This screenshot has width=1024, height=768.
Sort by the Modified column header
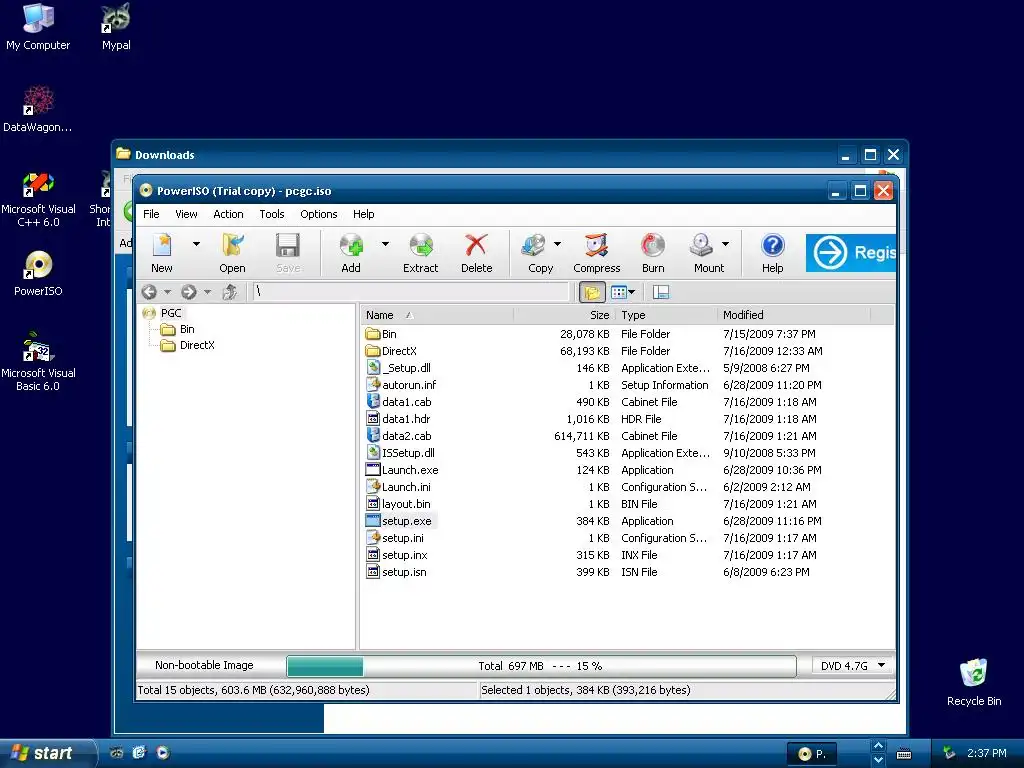point(793,315)
